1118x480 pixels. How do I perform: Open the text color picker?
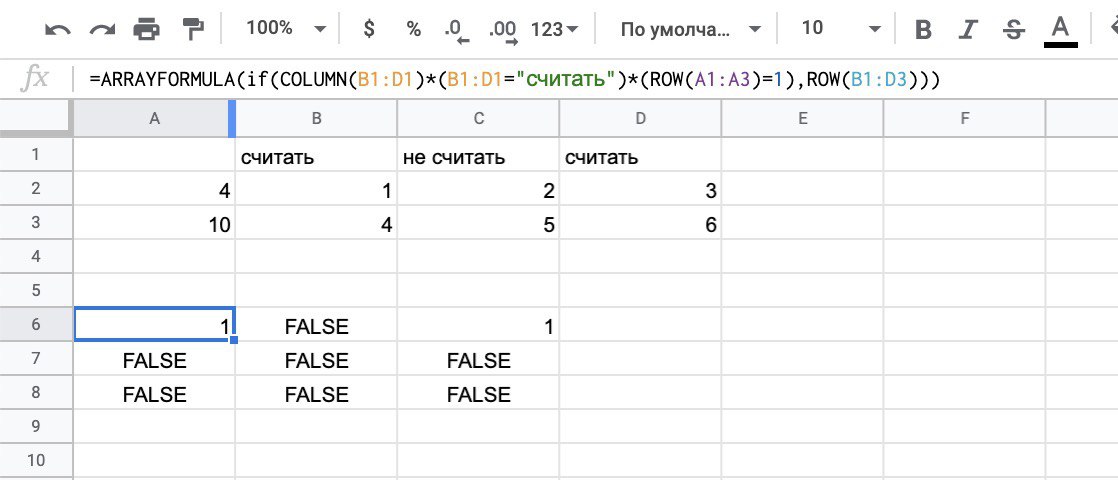point(1061,31)
